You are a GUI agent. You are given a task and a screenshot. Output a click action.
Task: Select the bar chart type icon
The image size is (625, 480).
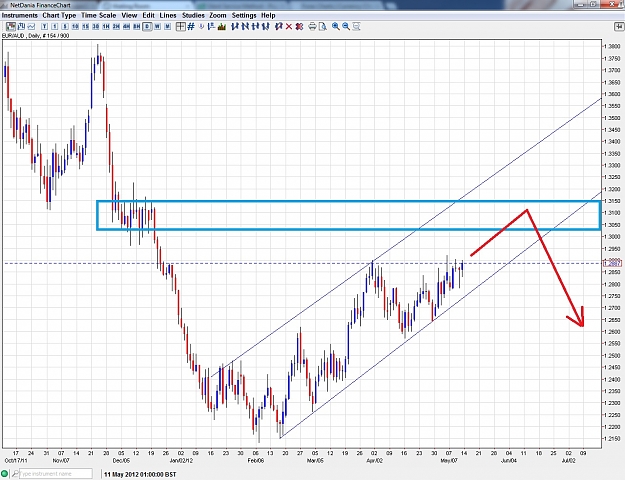tap(21, 26)
